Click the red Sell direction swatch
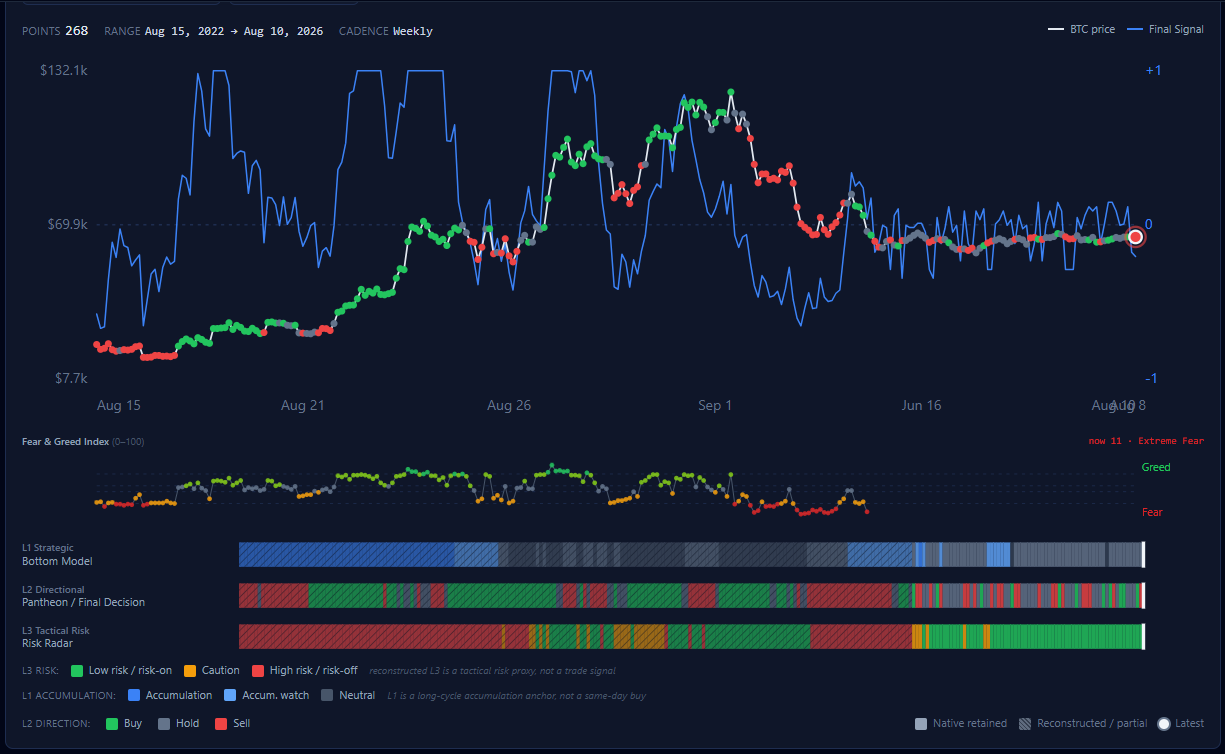Image resolution: width=1225 pixels, height=754 pixels. point(221,724)
